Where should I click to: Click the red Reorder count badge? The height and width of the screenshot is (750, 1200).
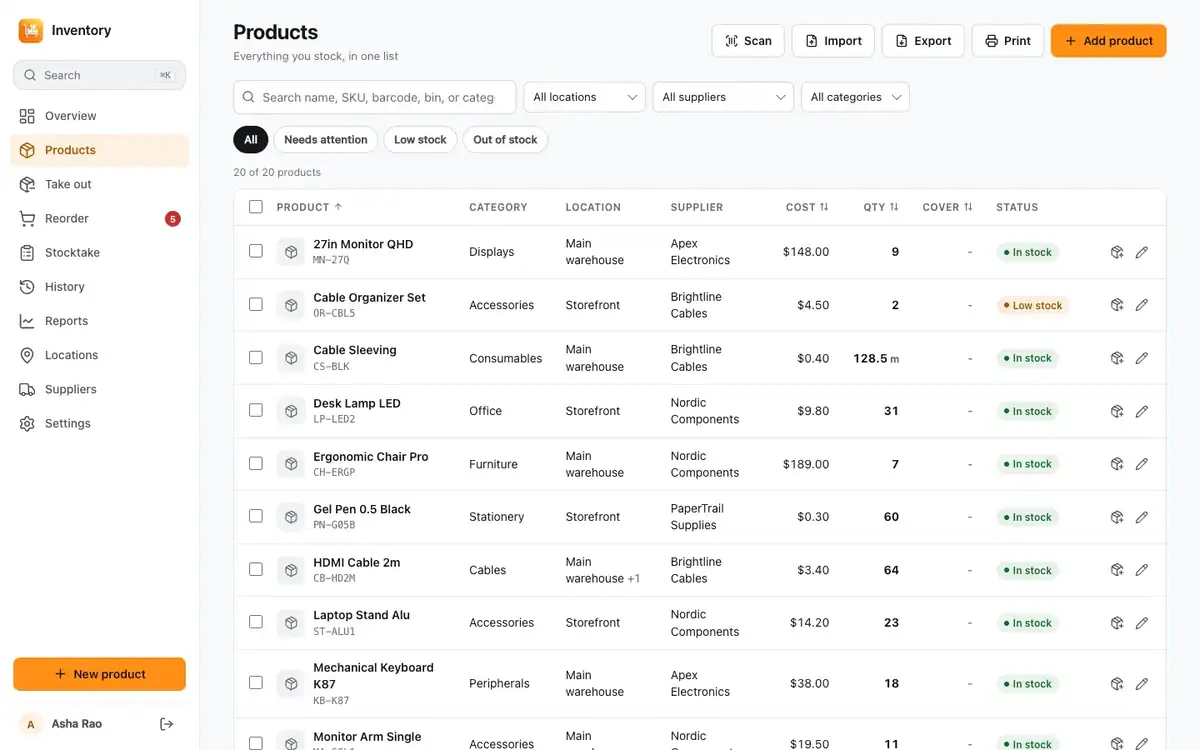[x=173, y=218]
